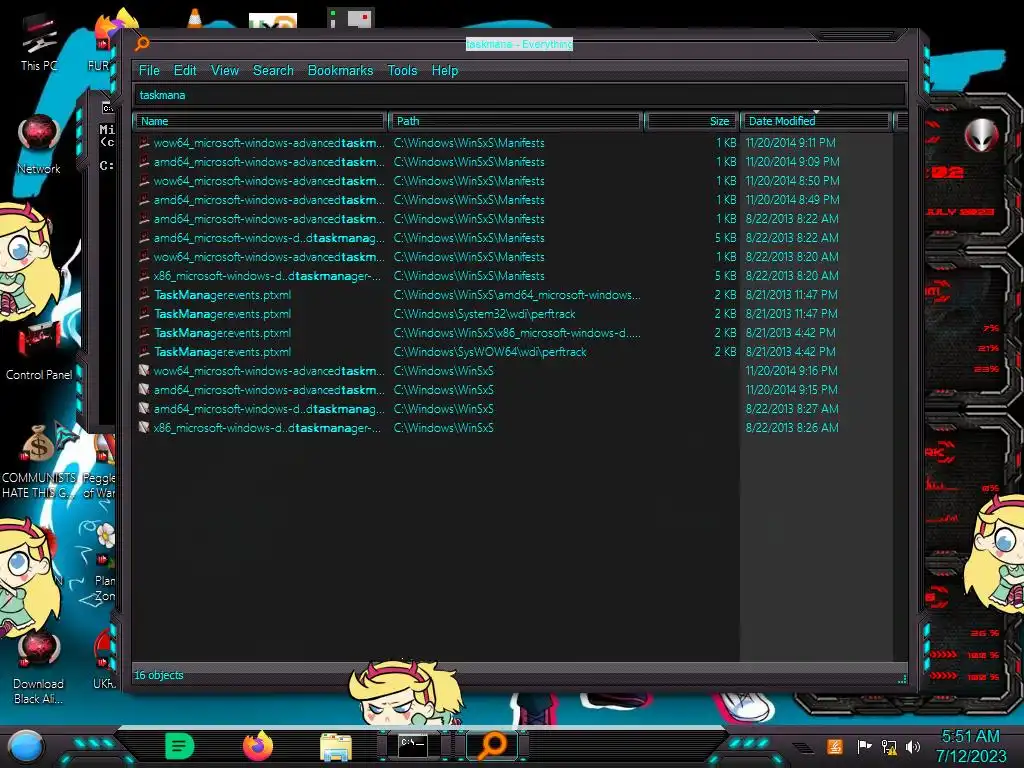Open the volume speaker tray icon
Image resolution: width=1024 pixels, height=768 pixels.
(x=913, y=746)
